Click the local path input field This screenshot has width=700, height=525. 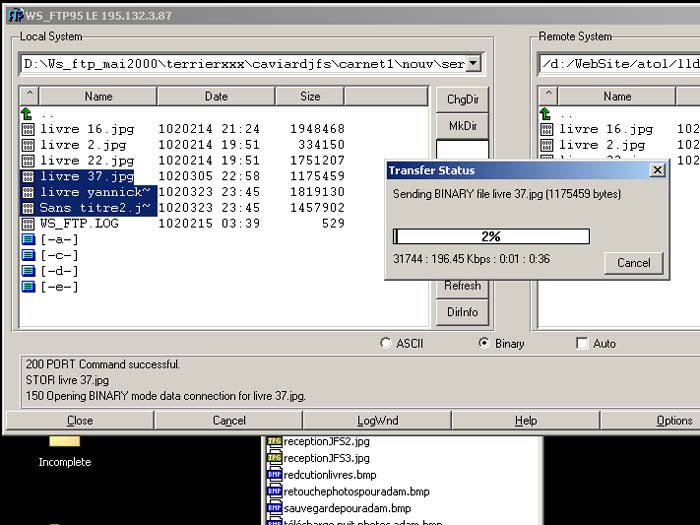pyautogui.click(x=244, y=64)
